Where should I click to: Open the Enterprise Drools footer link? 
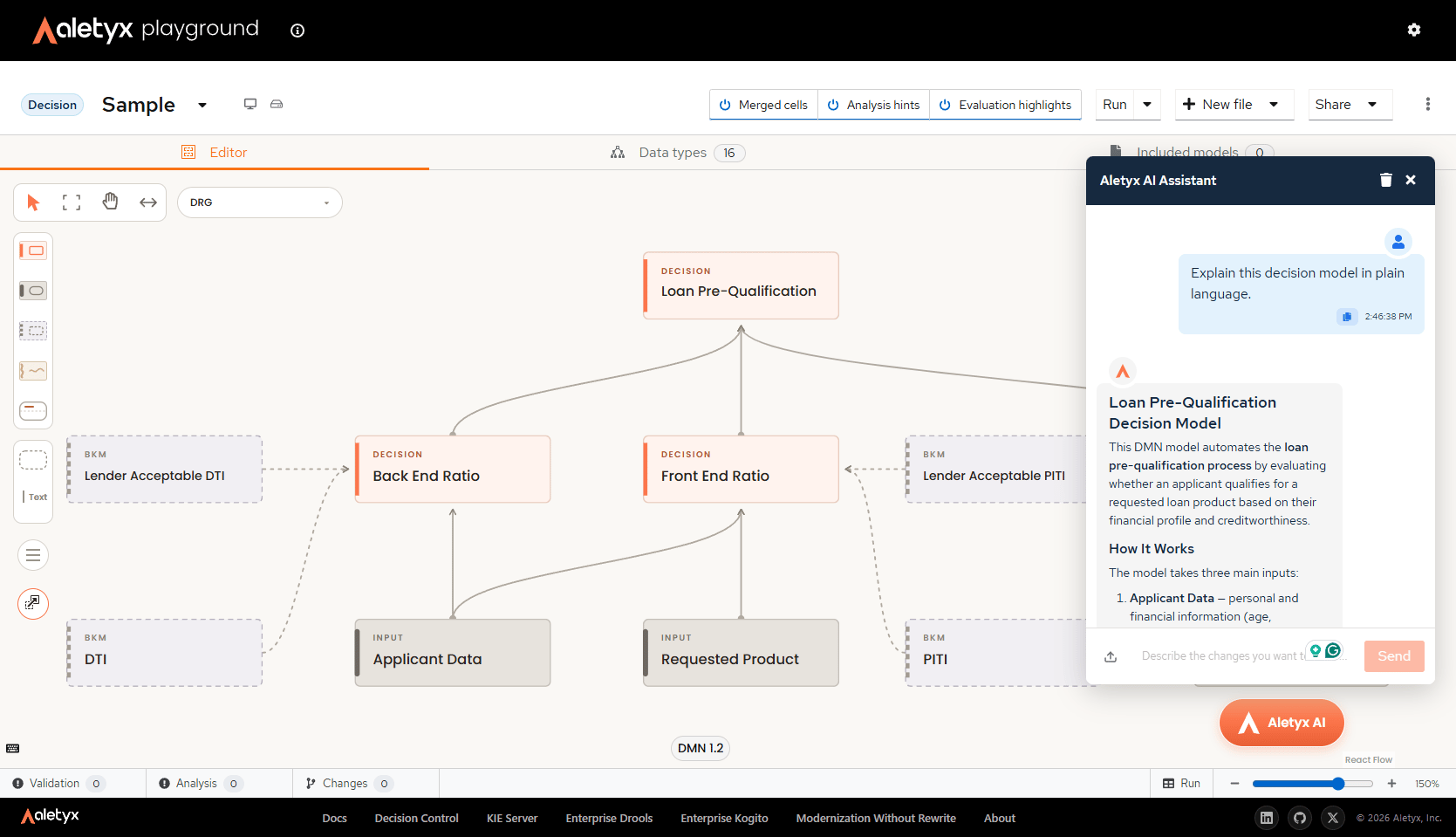pos(609,818)
